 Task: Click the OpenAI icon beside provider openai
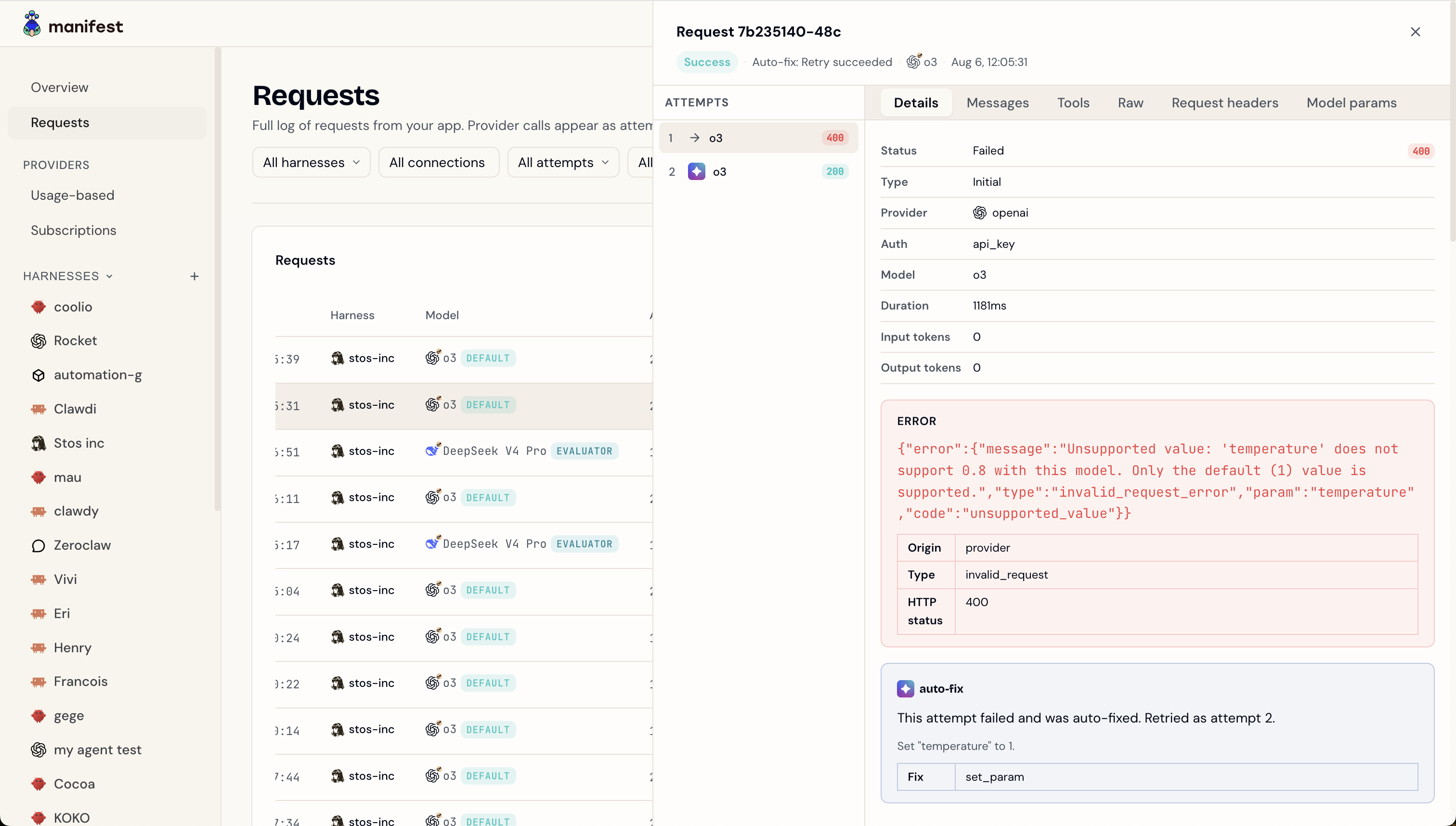click(979, 213)
